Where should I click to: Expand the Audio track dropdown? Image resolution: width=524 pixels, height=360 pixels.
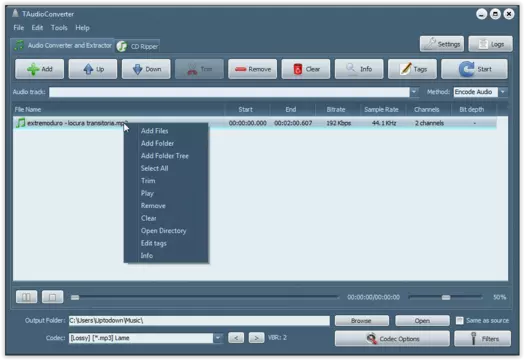tap(414, 92)
